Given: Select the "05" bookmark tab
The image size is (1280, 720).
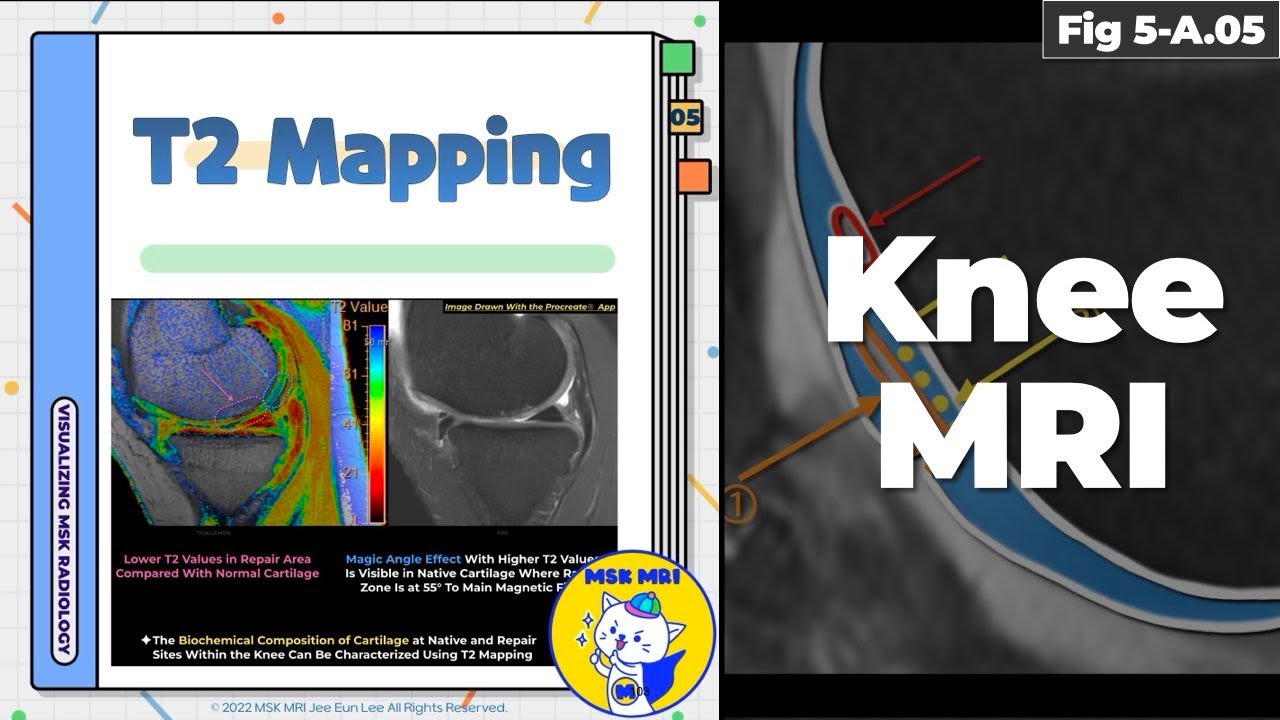Looking at the screenshot, I should point(685,118).
